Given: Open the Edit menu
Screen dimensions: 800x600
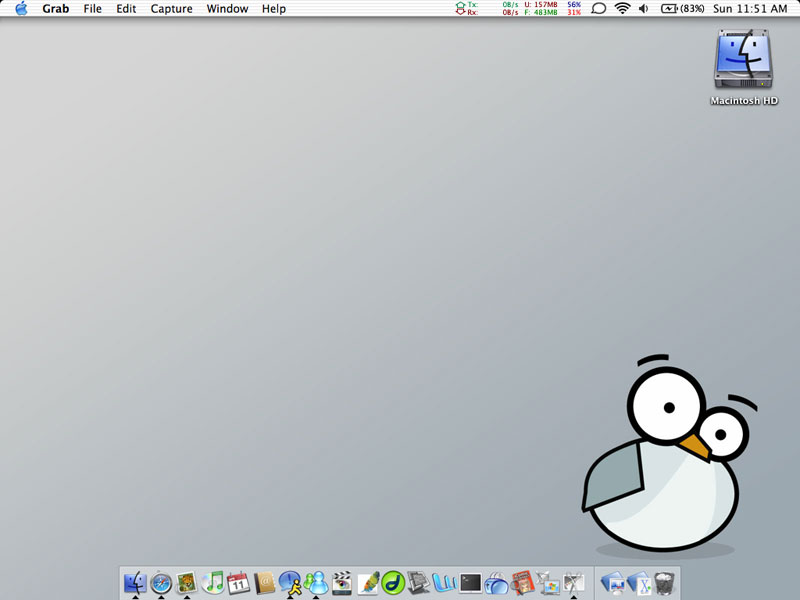Looking at the screenshot, I should pyautogui.click(x=126, y=9).
